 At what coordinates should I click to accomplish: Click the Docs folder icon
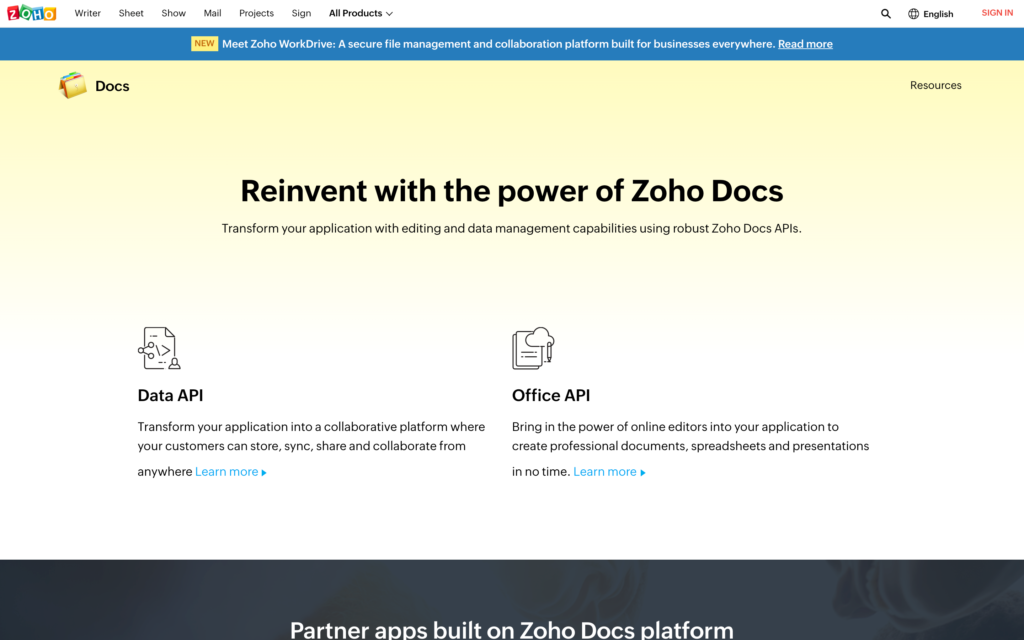(x=71, y=86)
